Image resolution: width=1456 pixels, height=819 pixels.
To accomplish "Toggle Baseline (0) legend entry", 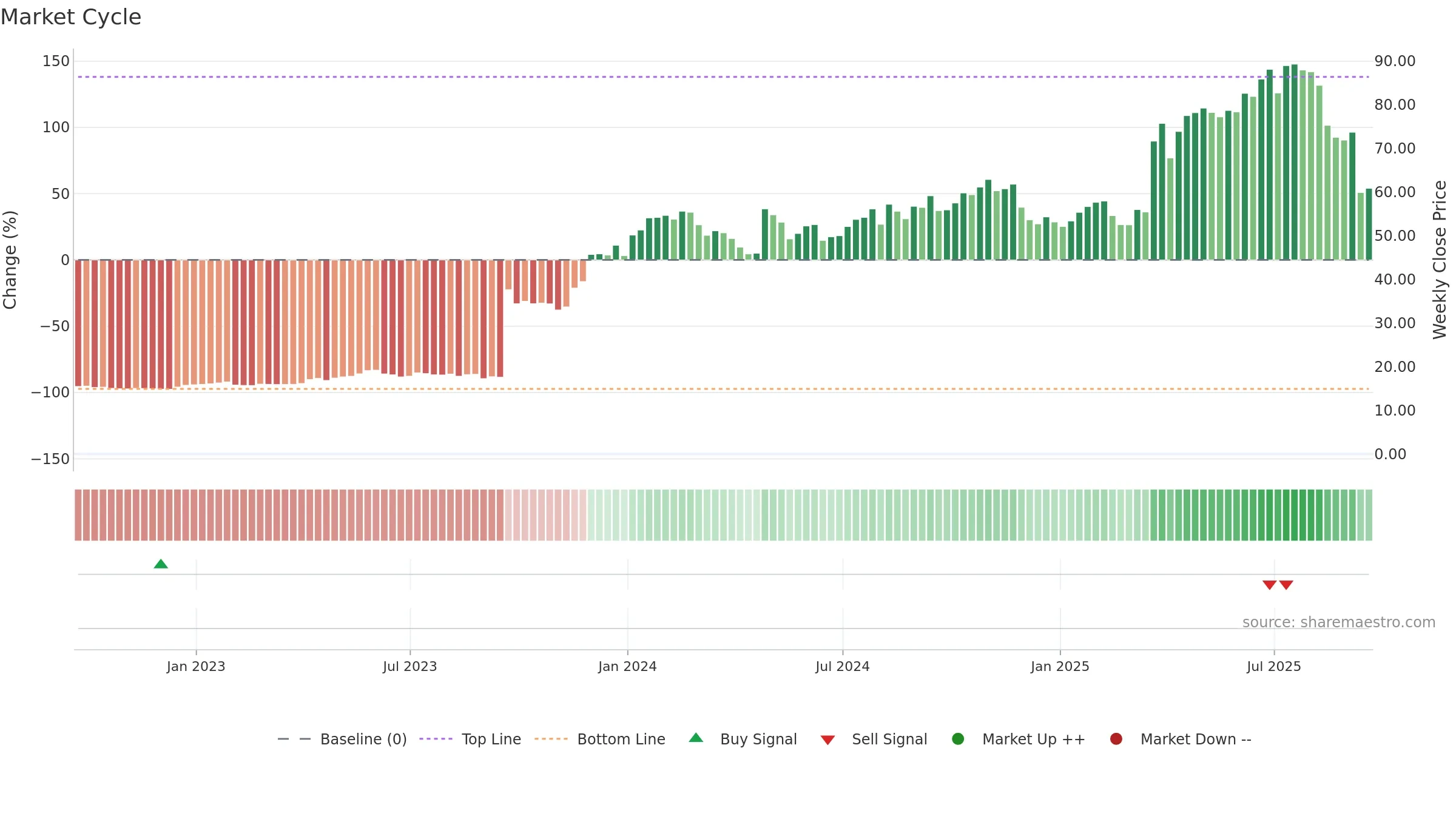I will click(342, 740).
